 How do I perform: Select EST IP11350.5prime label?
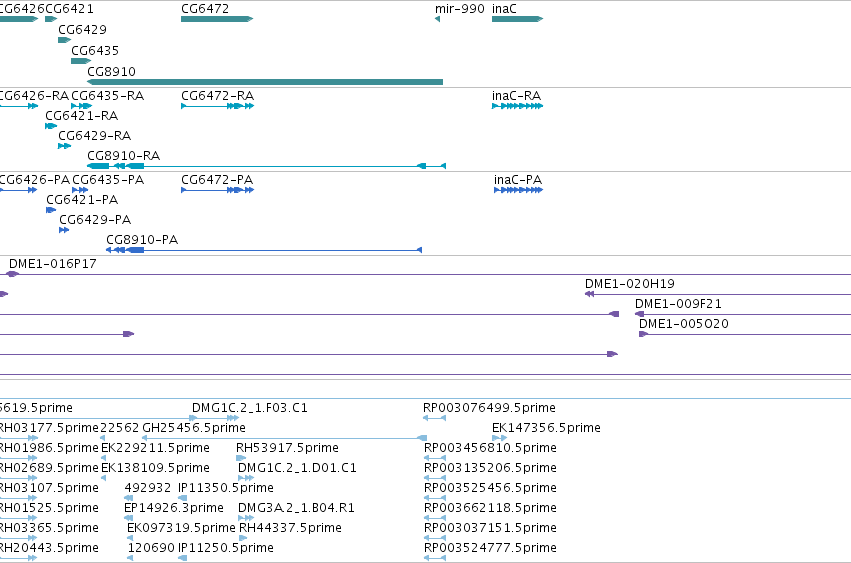[226, 488]
